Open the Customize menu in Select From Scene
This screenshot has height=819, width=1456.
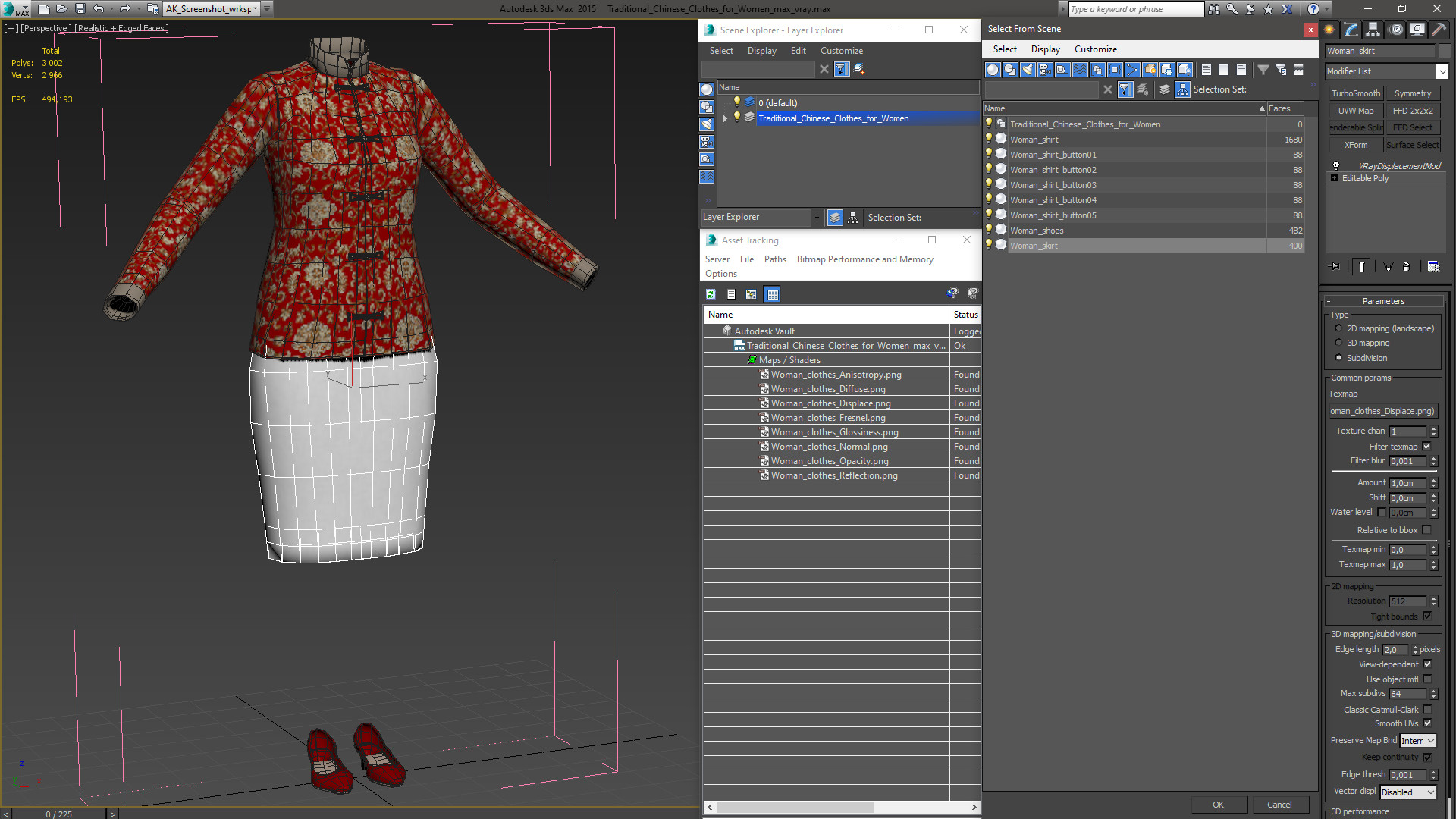(1095, 49)
